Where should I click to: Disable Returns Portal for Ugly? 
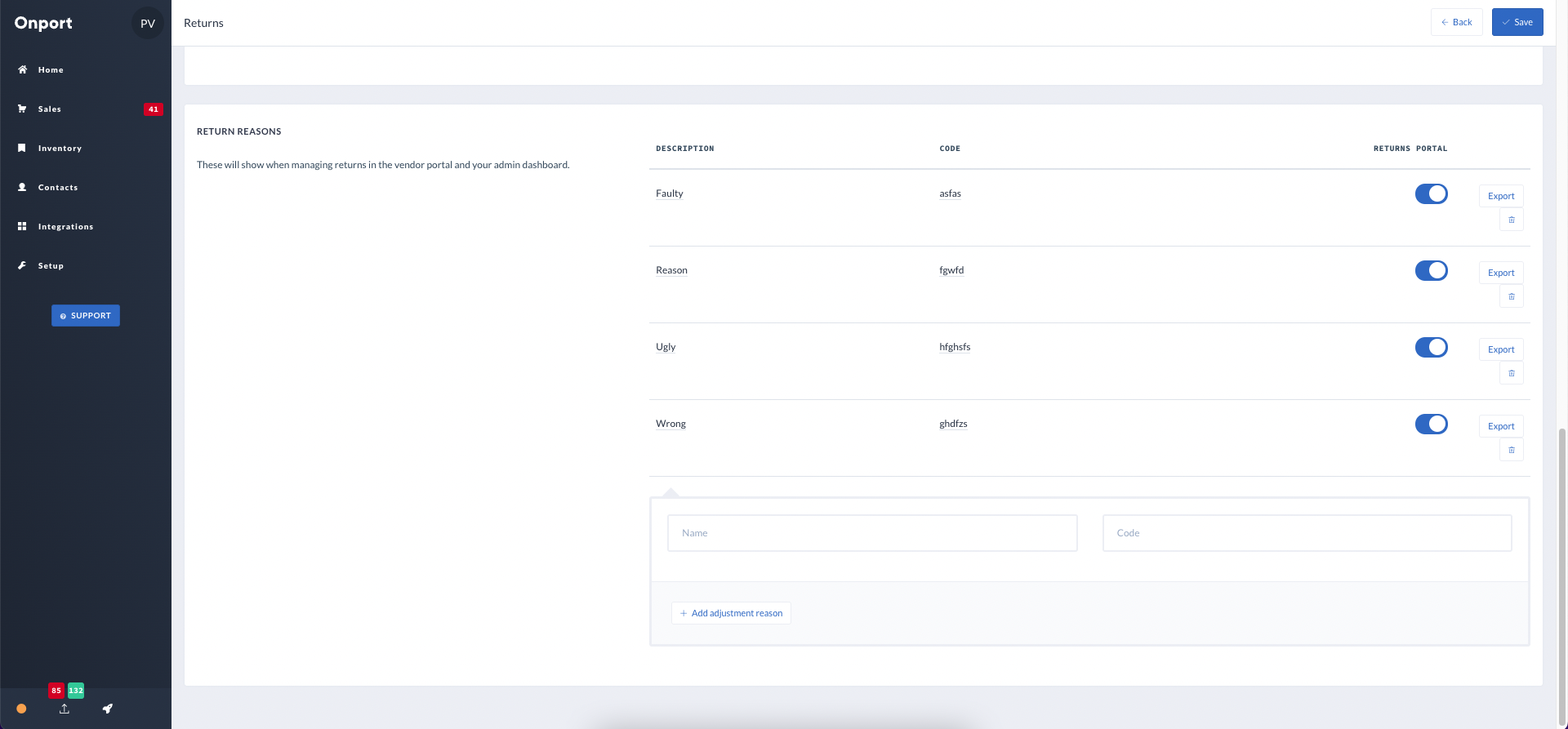pos(1431,347)
